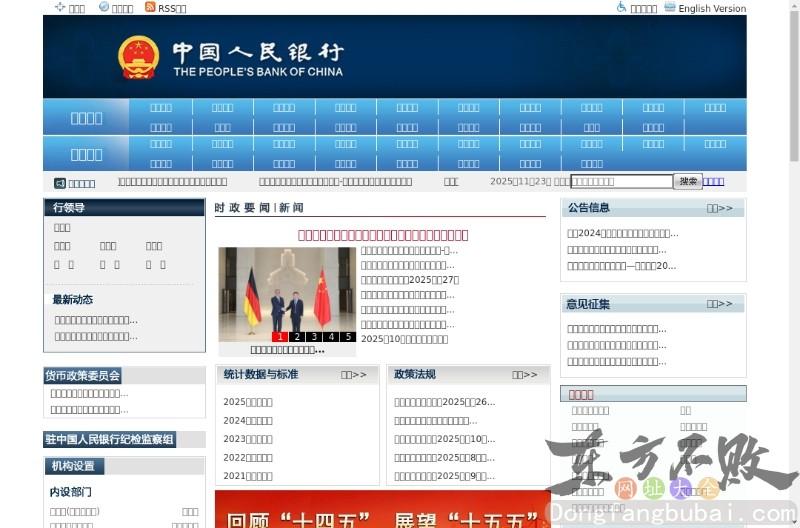Open more >> in 公告信息 panel
Screen dimensions: 800x528
719,208
